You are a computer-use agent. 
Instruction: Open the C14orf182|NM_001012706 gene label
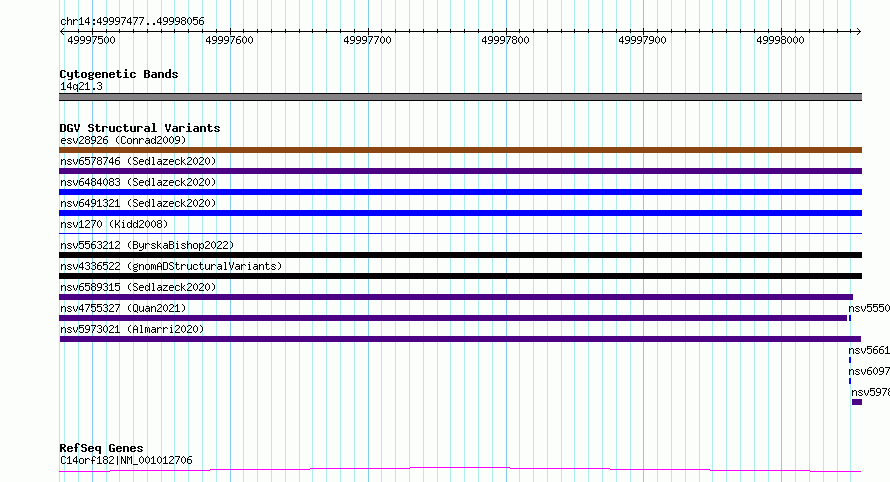[126, 460]
